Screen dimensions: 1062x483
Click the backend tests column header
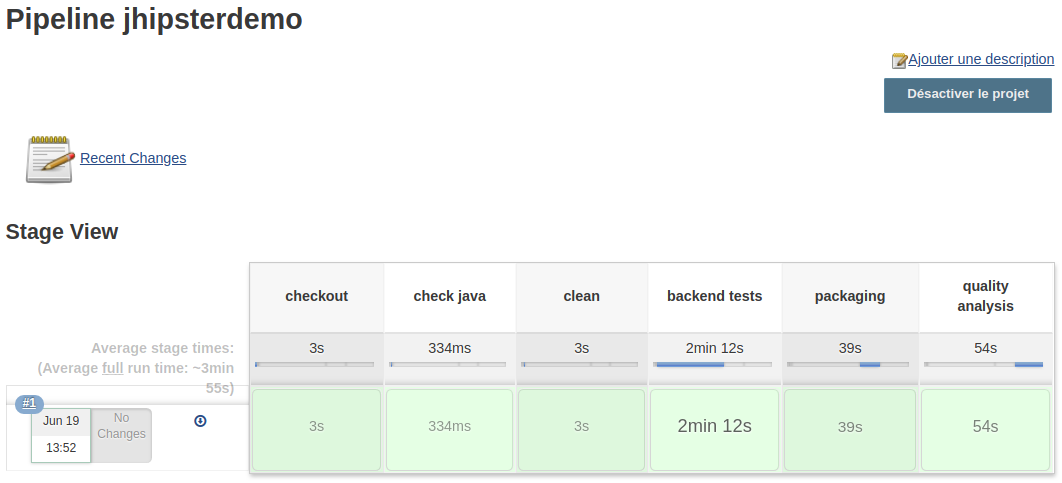point(714,297)
